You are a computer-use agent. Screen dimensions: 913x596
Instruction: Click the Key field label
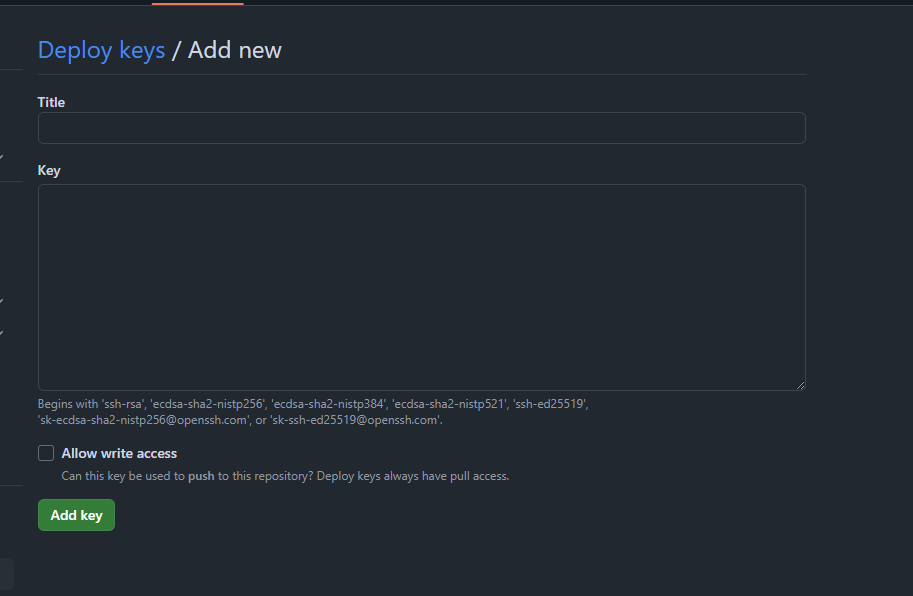click(49, 171)
